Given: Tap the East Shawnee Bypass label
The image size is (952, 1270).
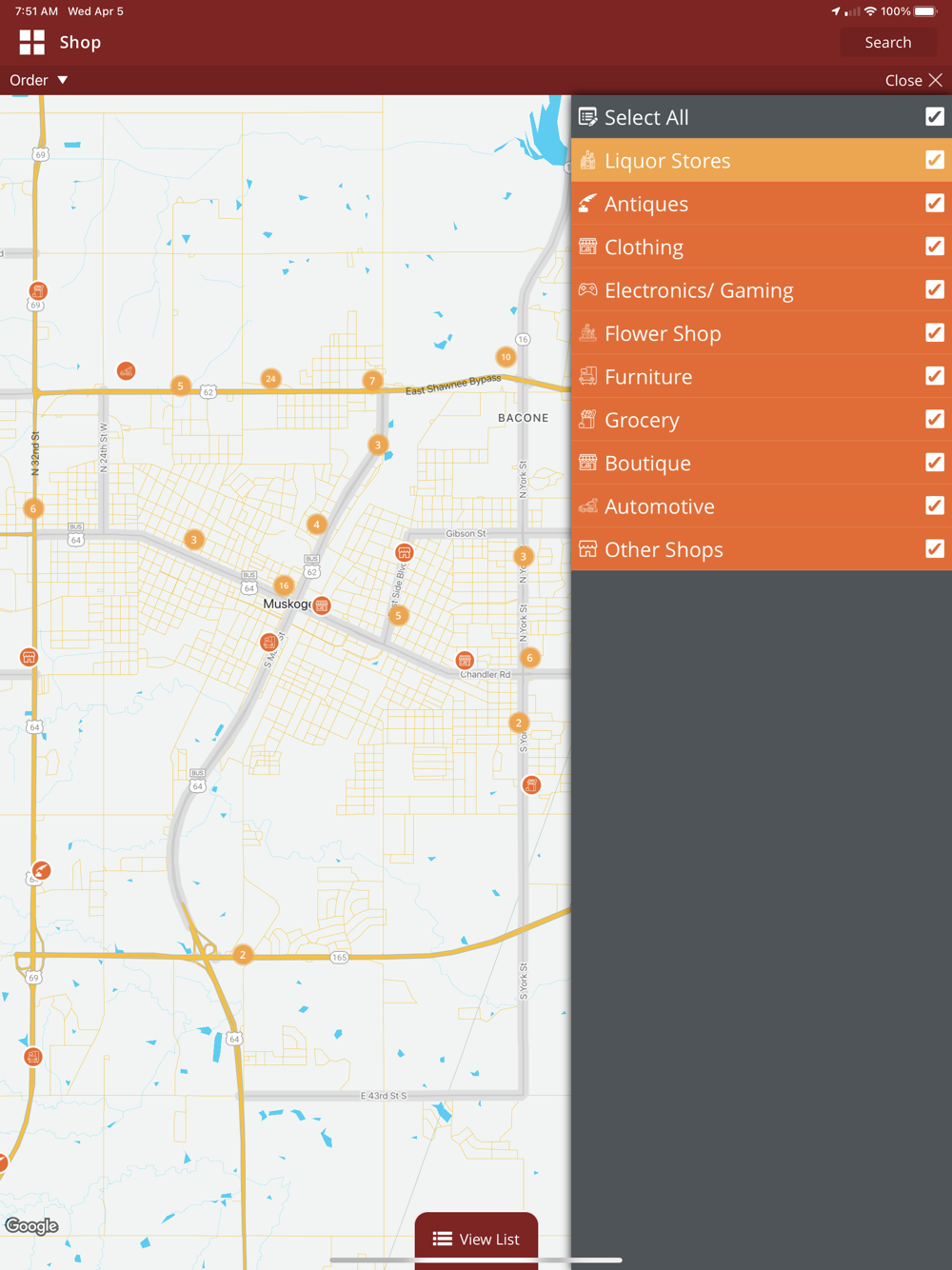Looking at the screenshot, I should point(453,385).
